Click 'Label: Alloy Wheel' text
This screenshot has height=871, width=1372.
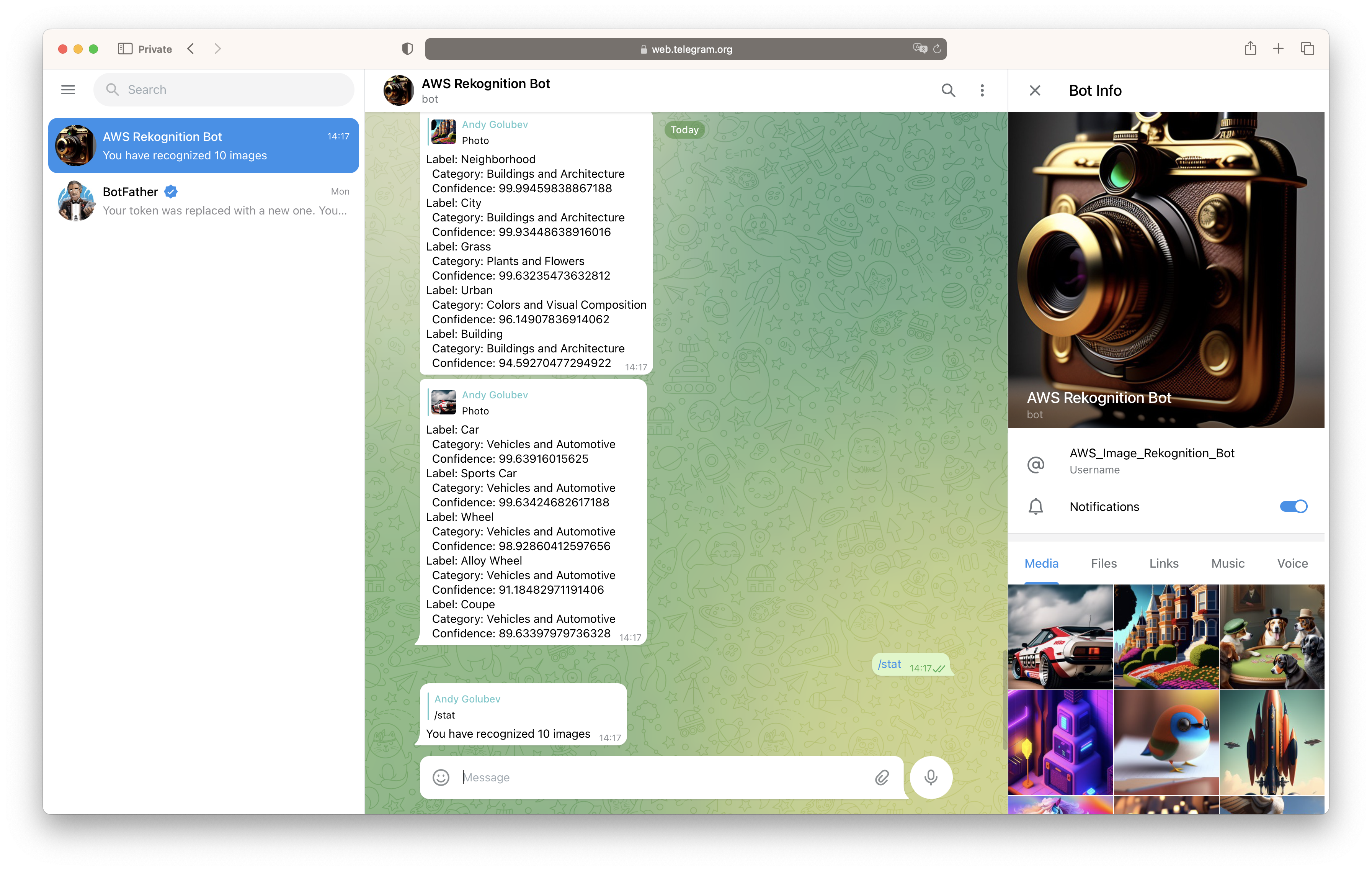coord(474,561)
